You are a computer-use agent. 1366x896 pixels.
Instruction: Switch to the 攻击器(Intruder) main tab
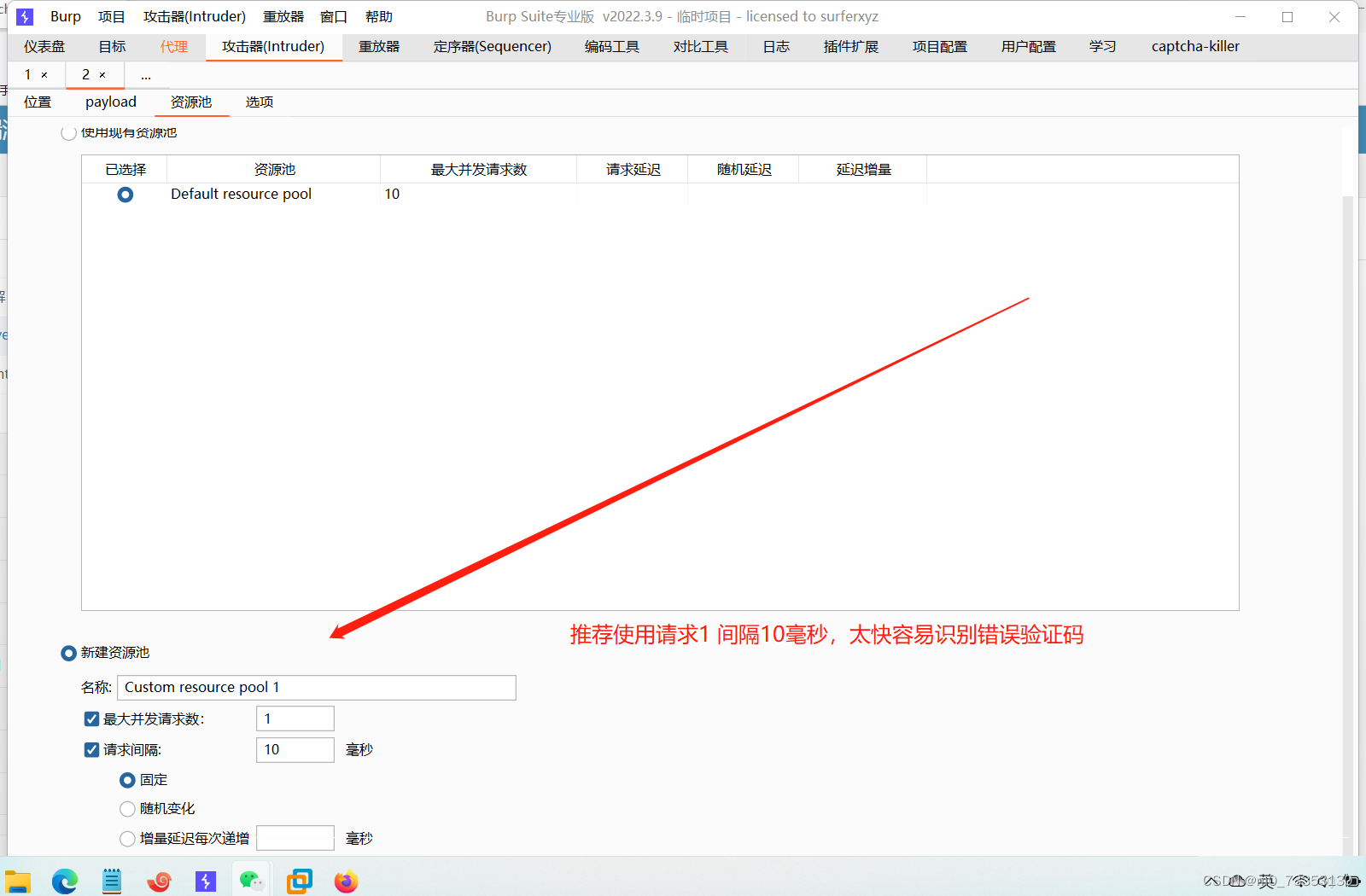coord(273,47)
